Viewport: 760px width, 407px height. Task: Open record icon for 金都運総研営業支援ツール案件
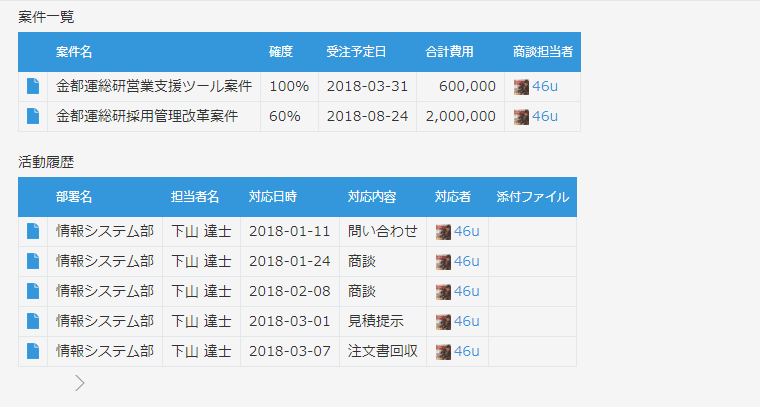coord(33,86)
